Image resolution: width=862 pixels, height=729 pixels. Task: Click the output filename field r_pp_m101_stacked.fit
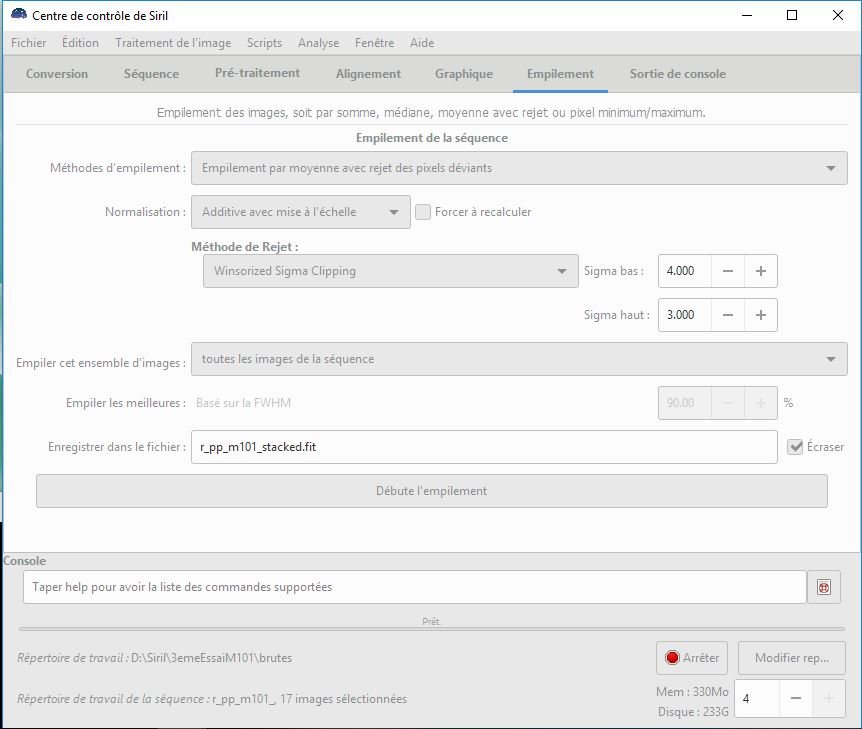[x=484, y=447]
